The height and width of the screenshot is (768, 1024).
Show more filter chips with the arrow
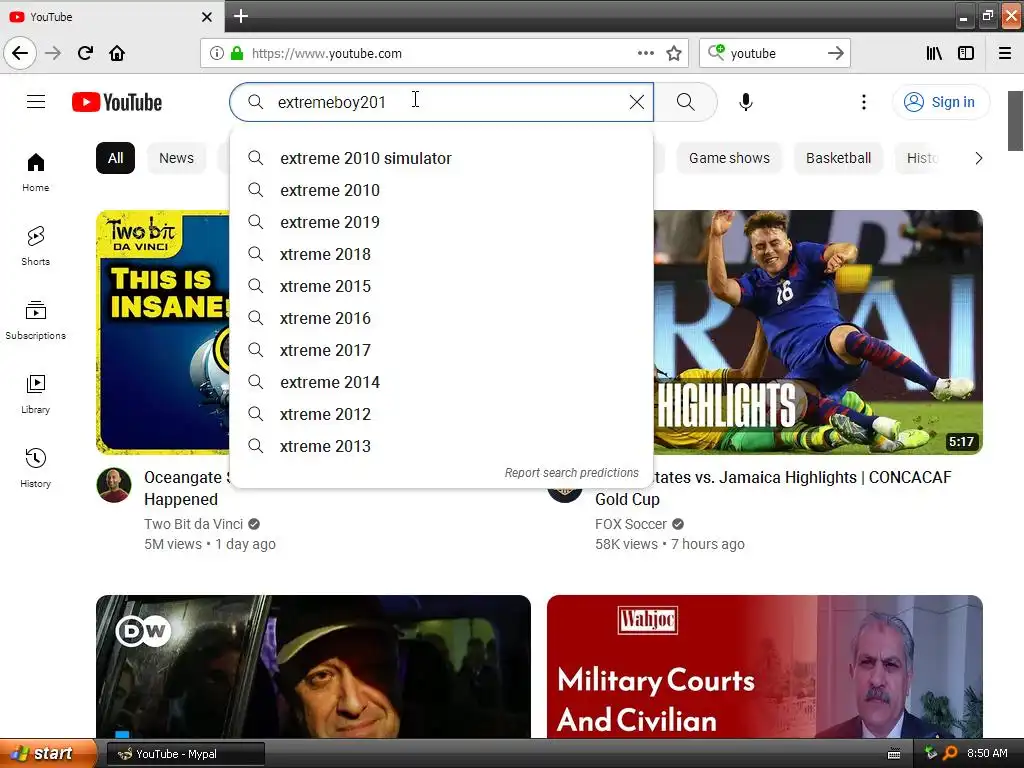pyautogui.click(x=978, y=158)
